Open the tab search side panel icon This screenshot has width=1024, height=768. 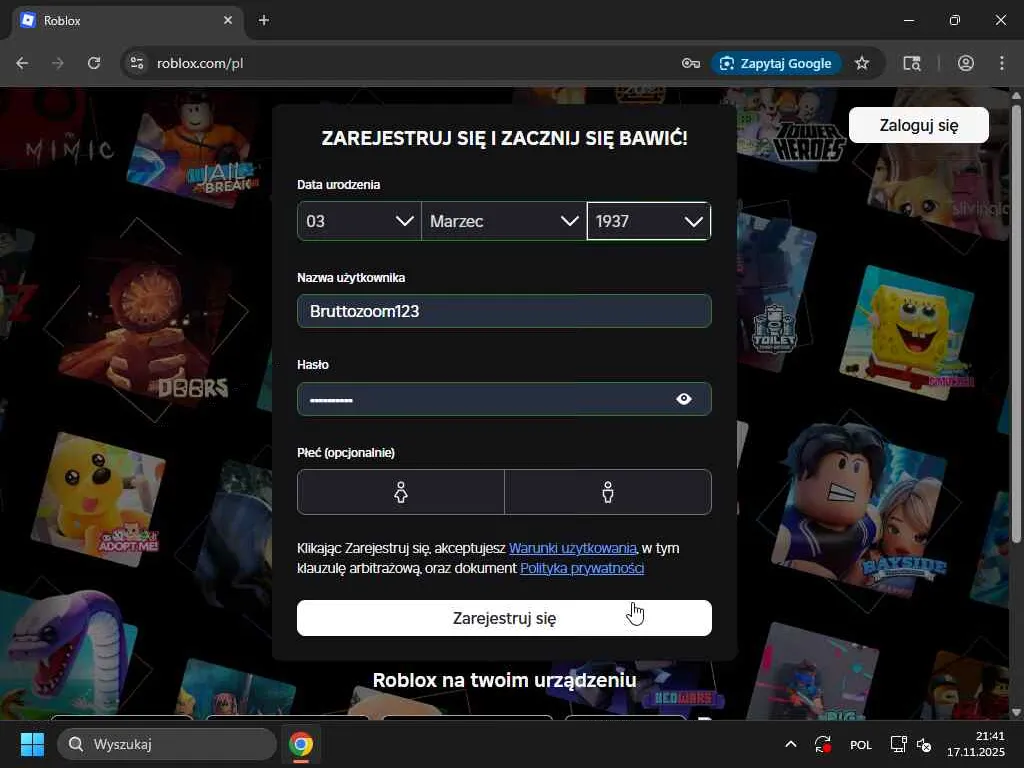coord(912,63)
